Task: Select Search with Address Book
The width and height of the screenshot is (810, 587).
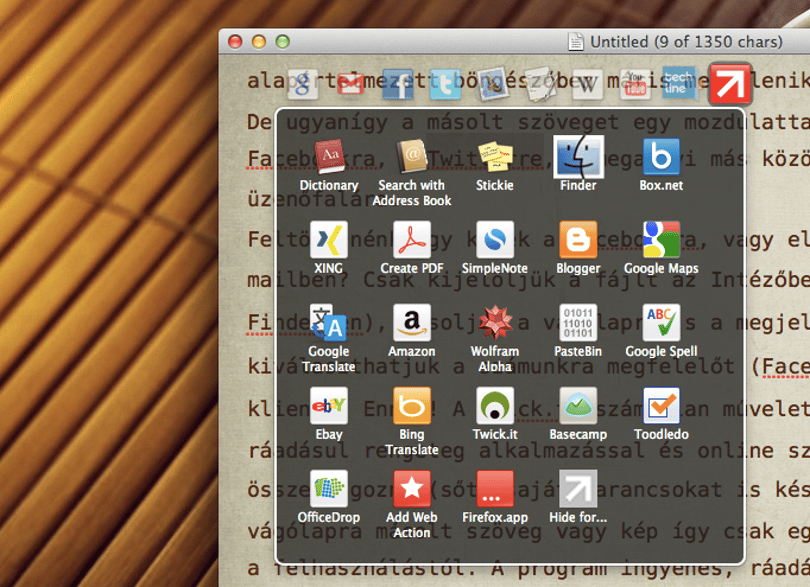Action: coord(412,156)
